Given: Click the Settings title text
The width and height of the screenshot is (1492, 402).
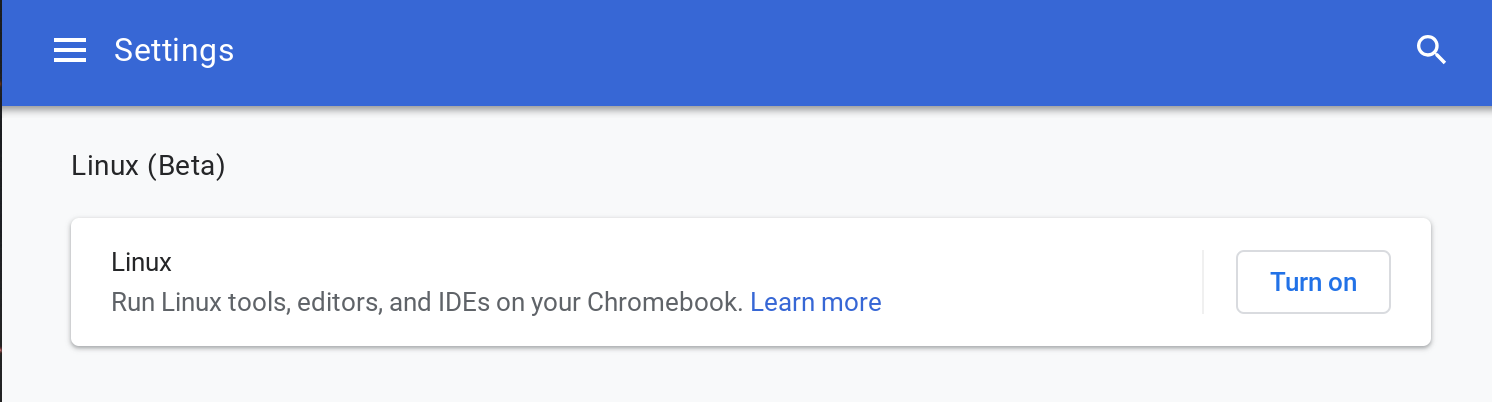Looking at the screenshot, I should [174, 50].
